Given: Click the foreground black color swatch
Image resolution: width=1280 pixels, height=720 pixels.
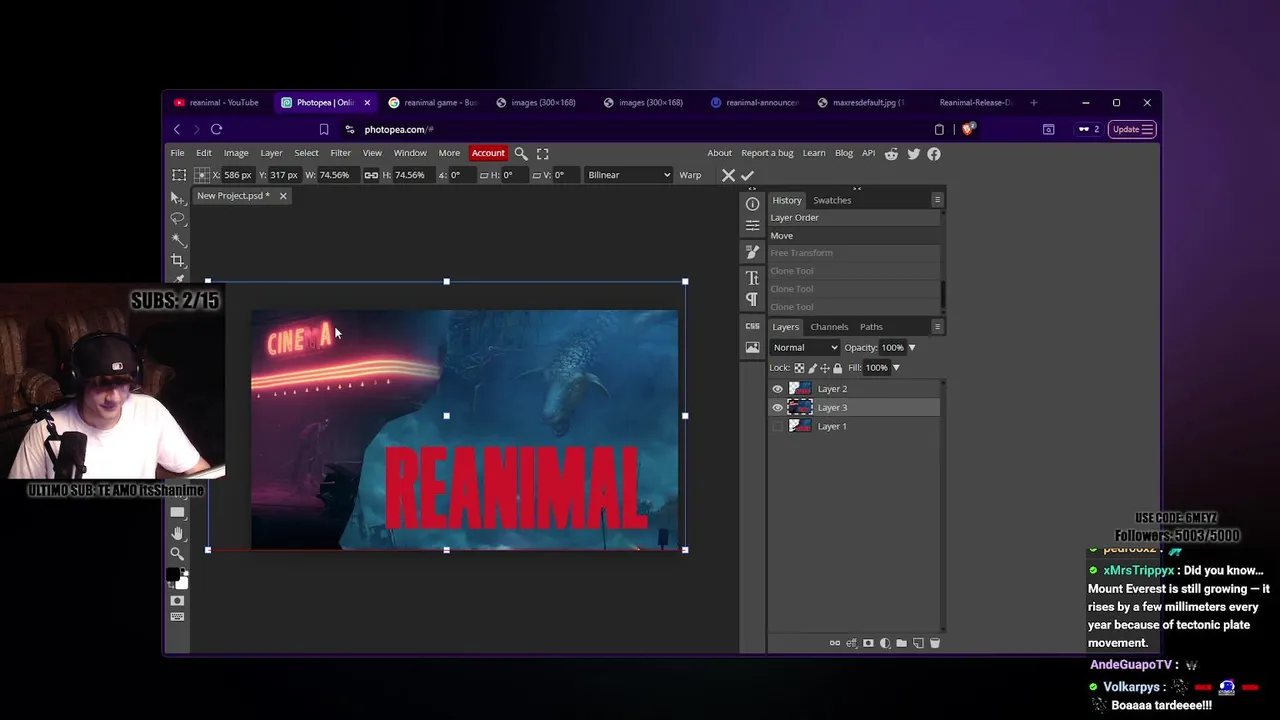Looking at the screenshot, I should (x=173, y=575).
